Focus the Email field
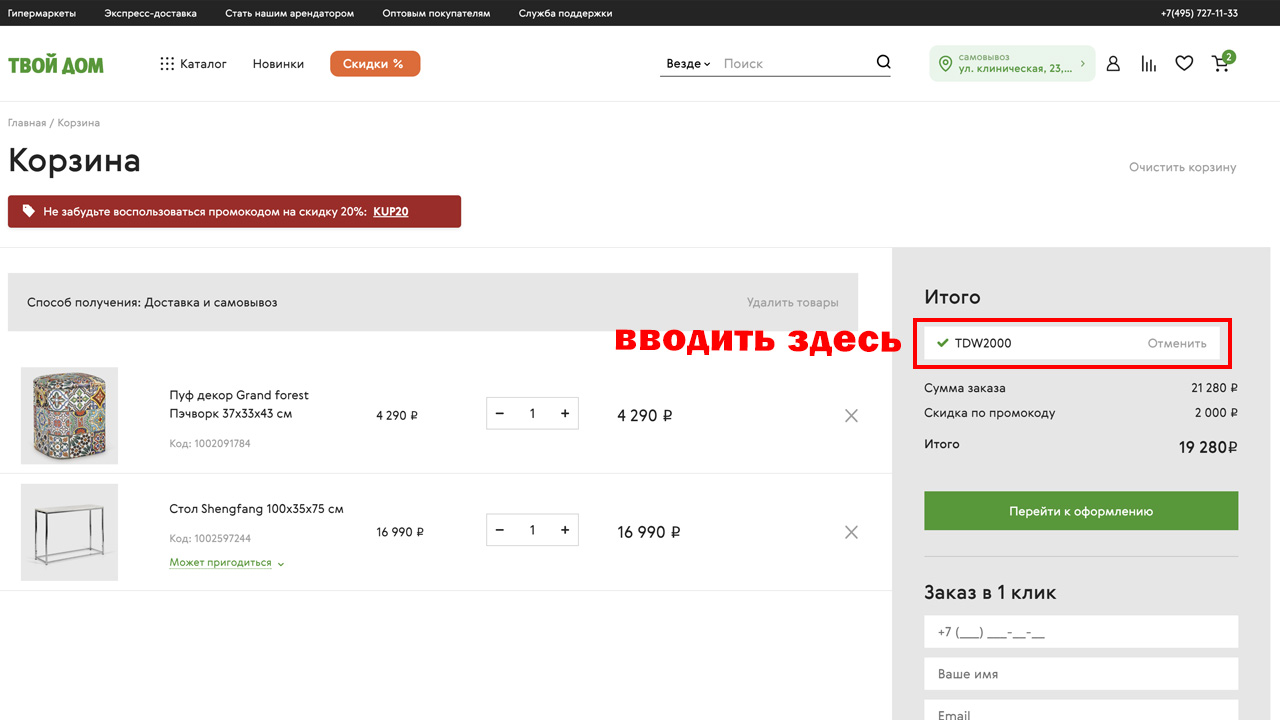This screenshot has height=720, width=1280. point(1081,712)
